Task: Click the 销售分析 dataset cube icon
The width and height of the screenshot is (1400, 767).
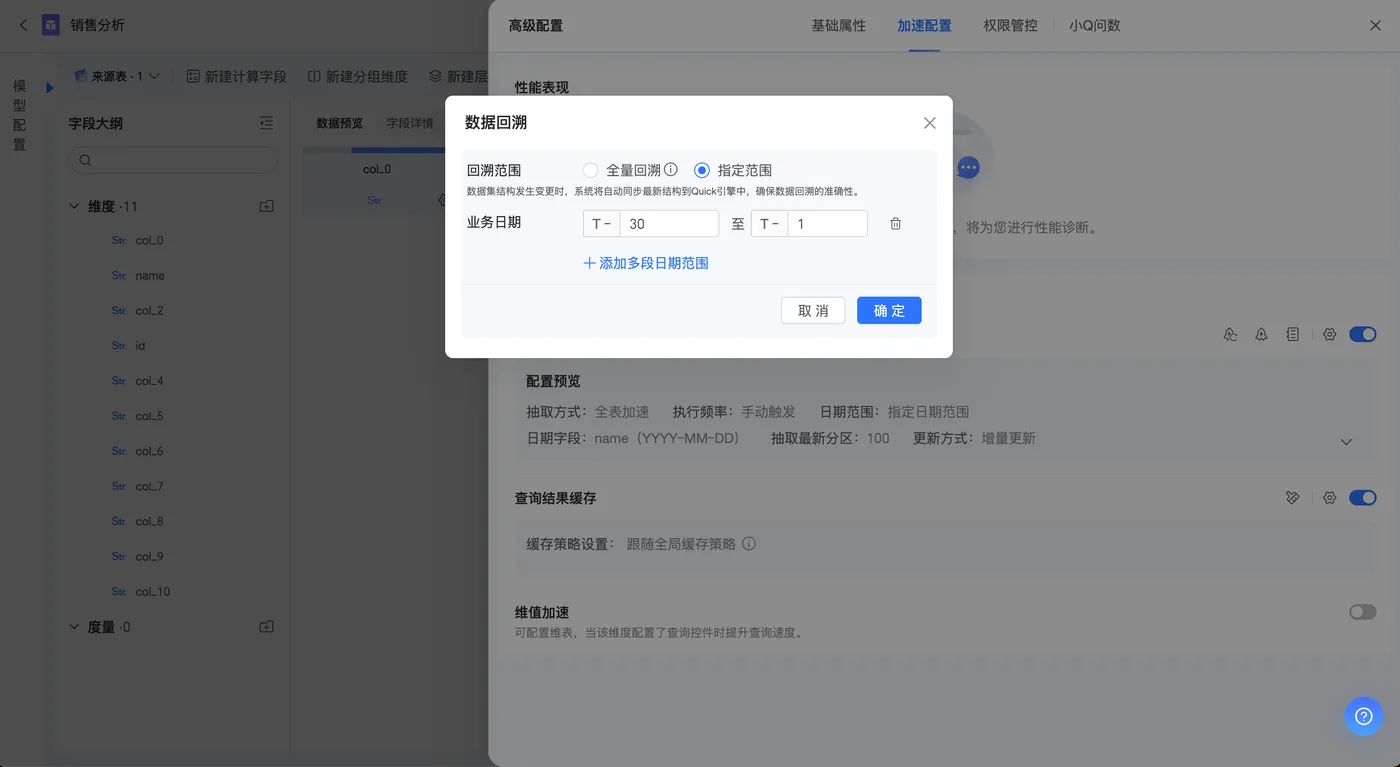Action: click(x=51, y=25)
